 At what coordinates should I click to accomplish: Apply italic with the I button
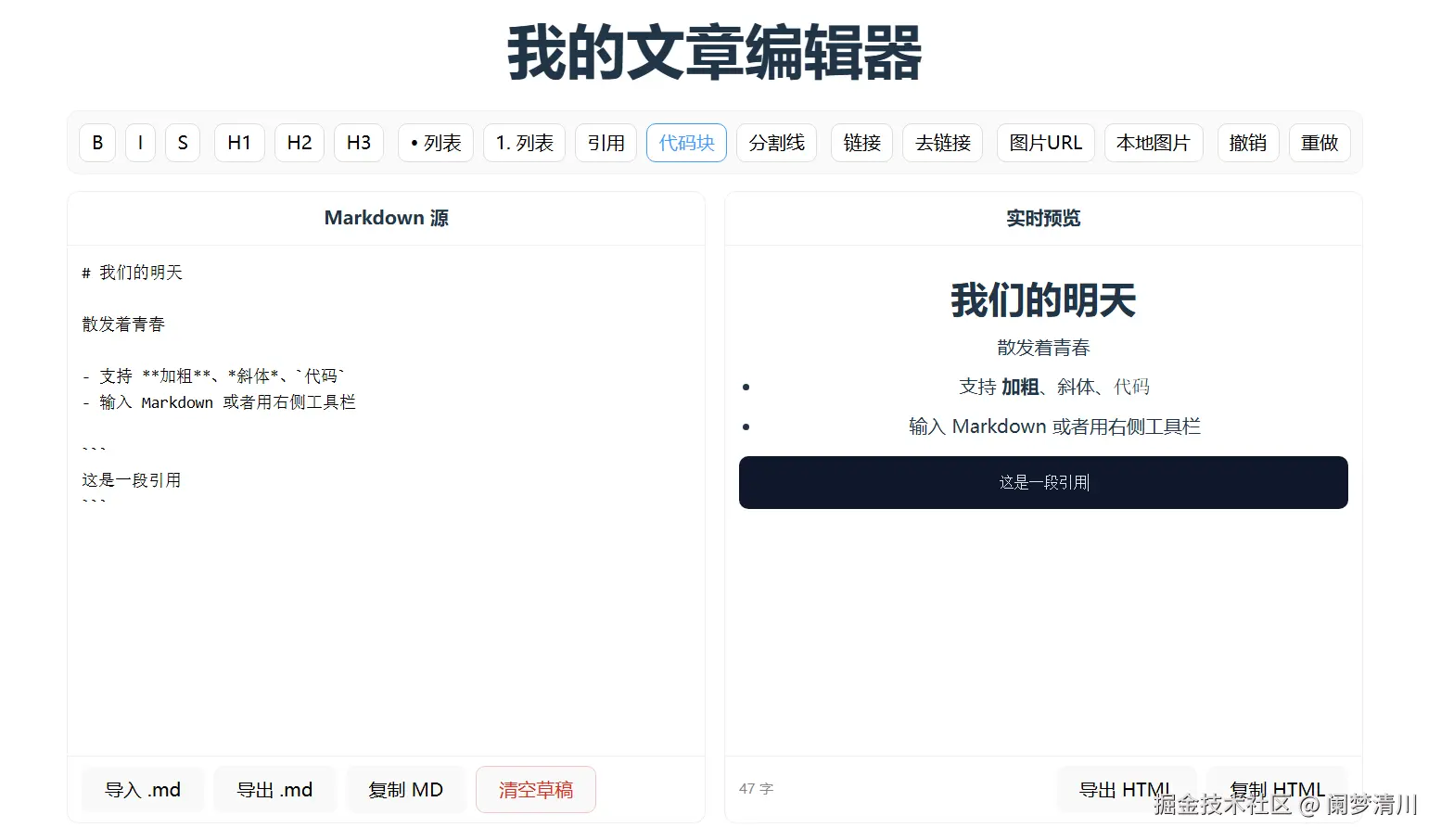[x=140, y=143]
